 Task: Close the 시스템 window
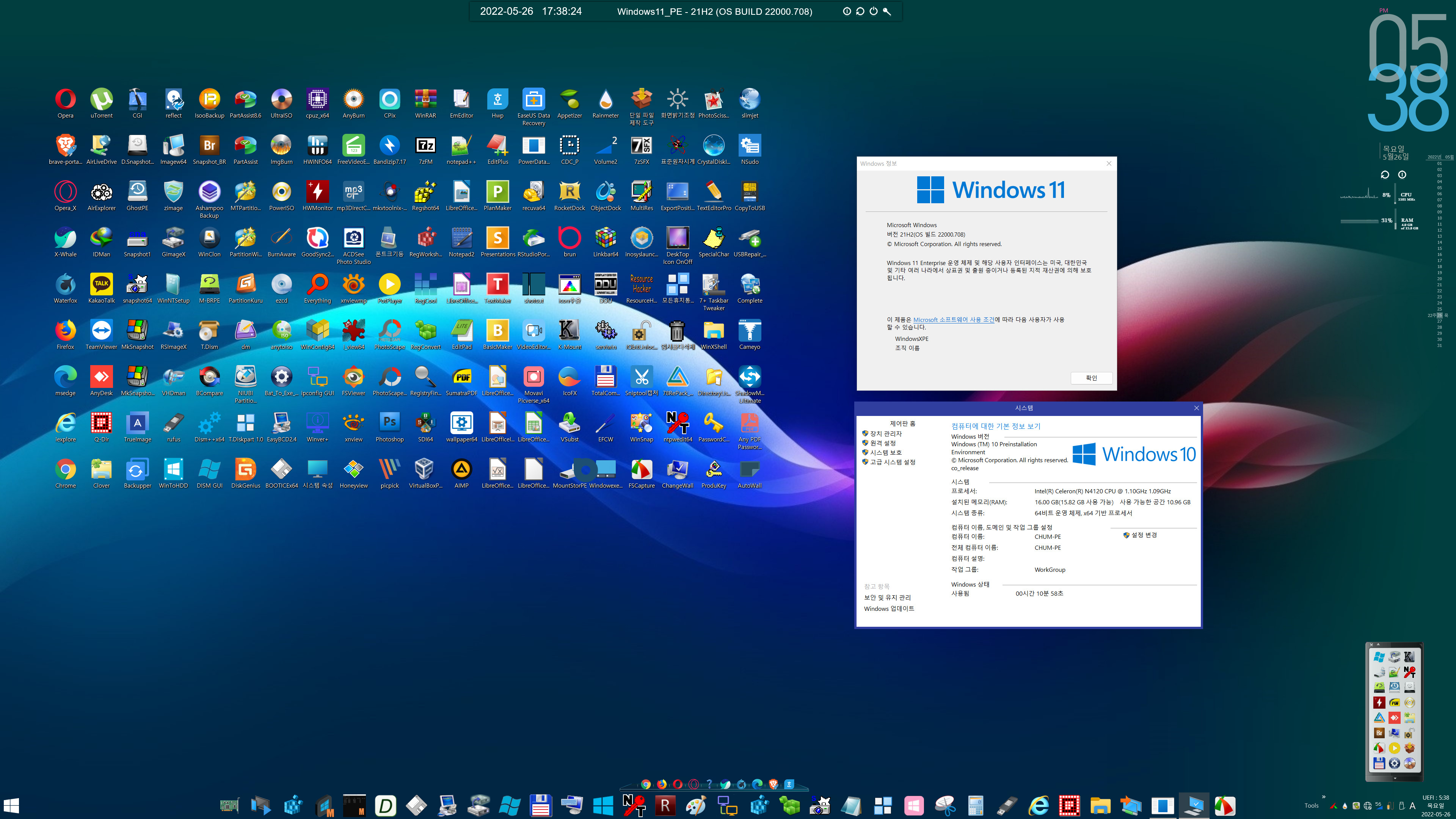click(x=1196, y=408)
